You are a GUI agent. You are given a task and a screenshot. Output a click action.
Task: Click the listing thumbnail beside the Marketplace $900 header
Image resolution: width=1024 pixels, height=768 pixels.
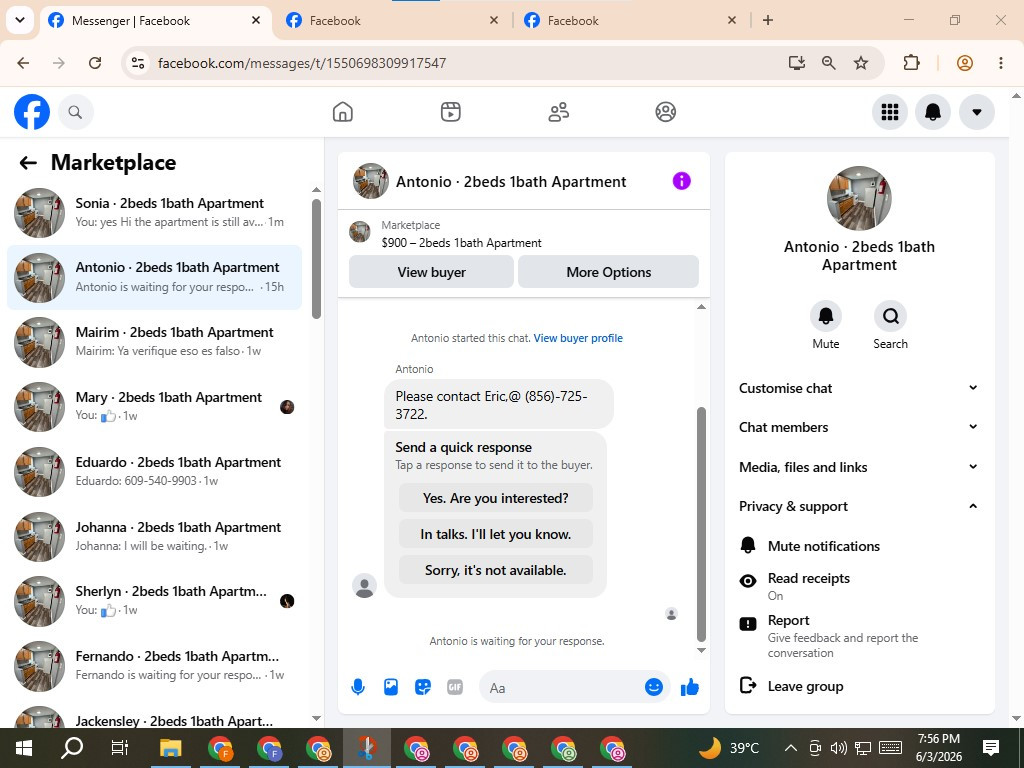pos(359,231)
